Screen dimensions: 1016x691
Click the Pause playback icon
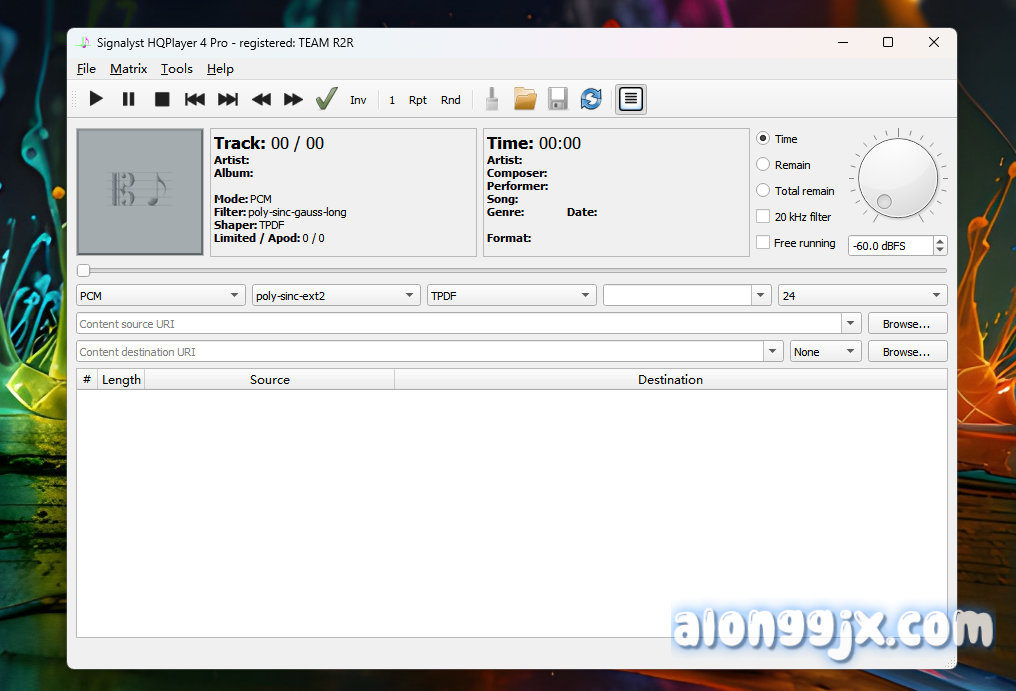tap(129, 99)
